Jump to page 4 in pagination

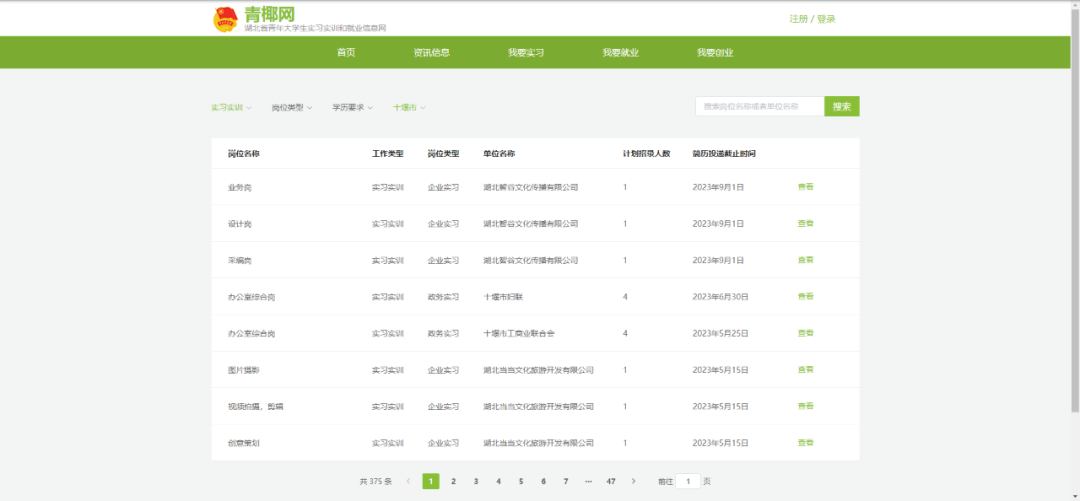(x=498, y=481)
